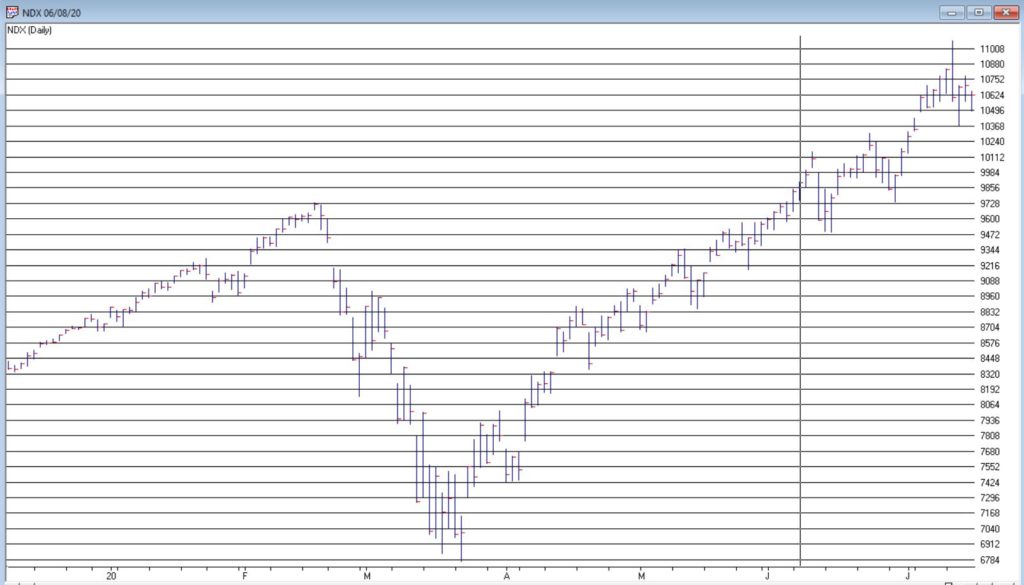Click the 8832 price axis label
The width and height of the screenshot is (1024, 585).
992,312
